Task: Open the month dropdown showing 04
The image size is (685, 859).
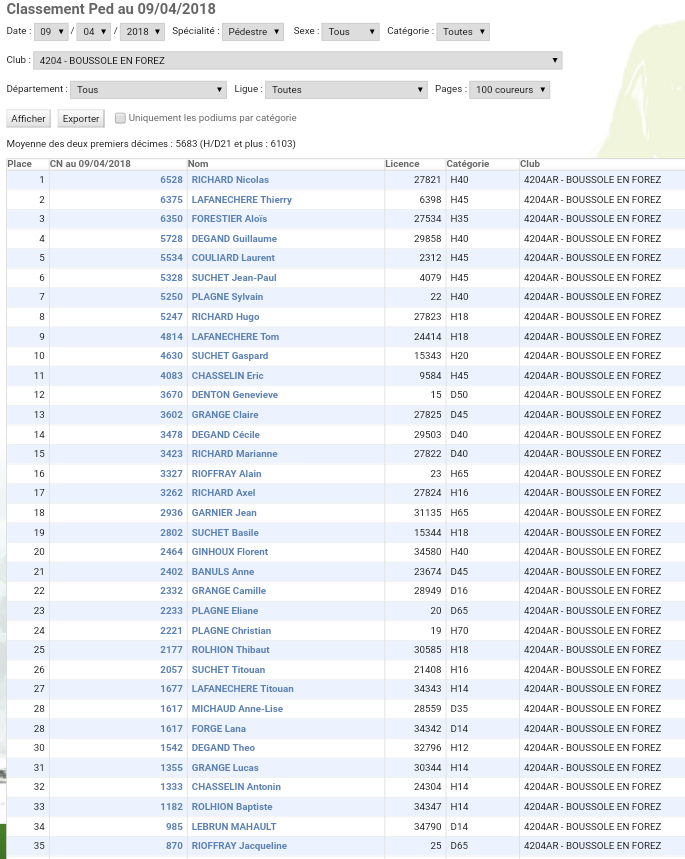Action: point(94,32)
